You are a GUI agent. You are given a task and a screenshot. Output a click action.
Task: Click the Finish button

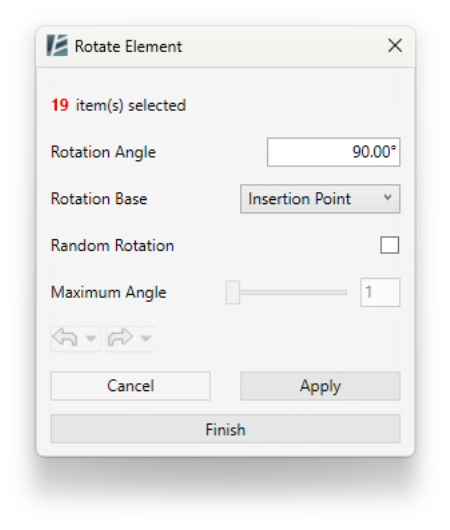[225, 429]
